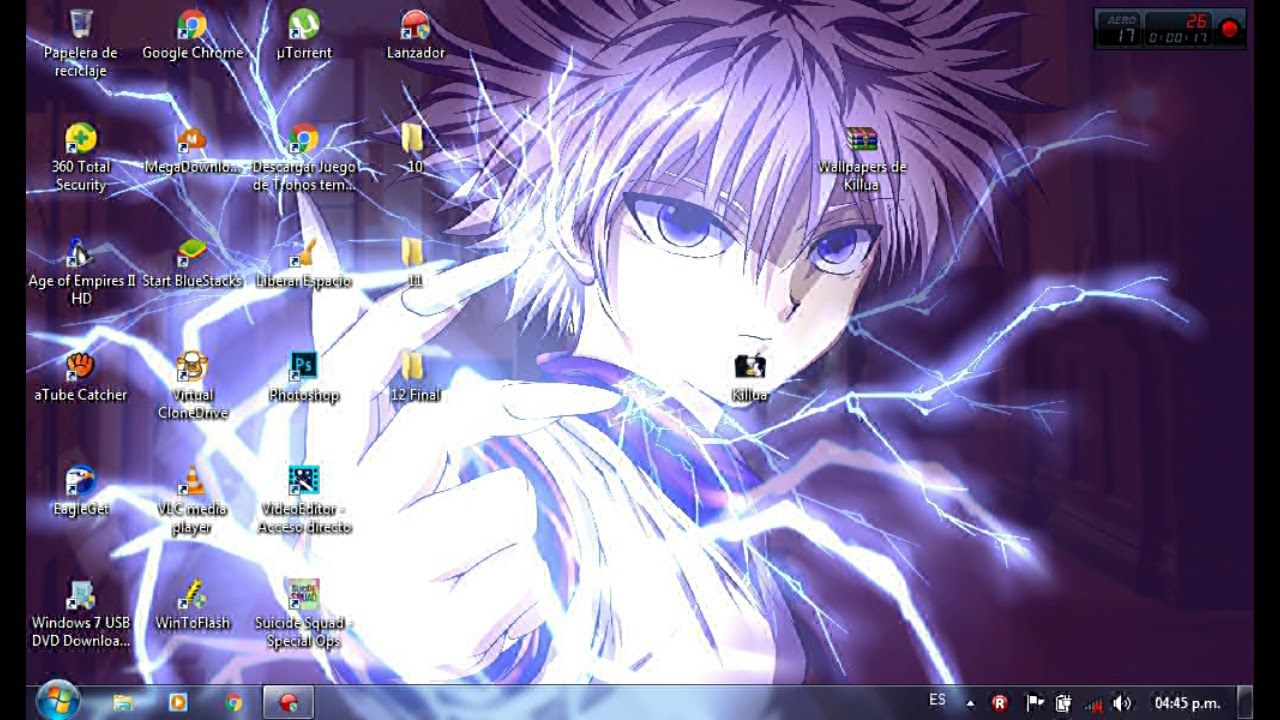Image resolution: width=1280 pixels, height=720 pixels.
Task: Launch the media player taskbar icon
Action: pyautogui.click(x=177, y=702)
